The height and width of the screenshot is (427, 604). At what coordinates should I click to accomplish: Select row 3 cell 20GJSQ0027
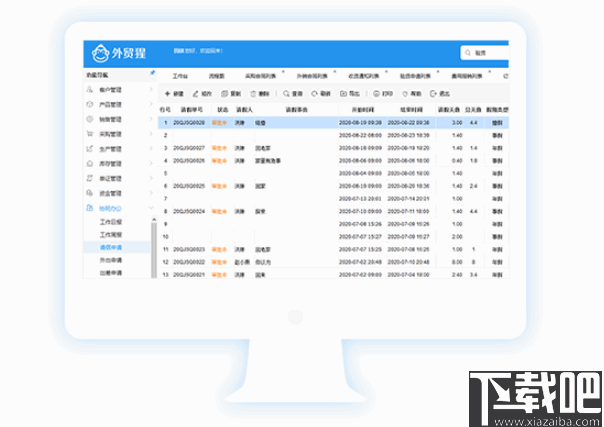pos(189,148)
